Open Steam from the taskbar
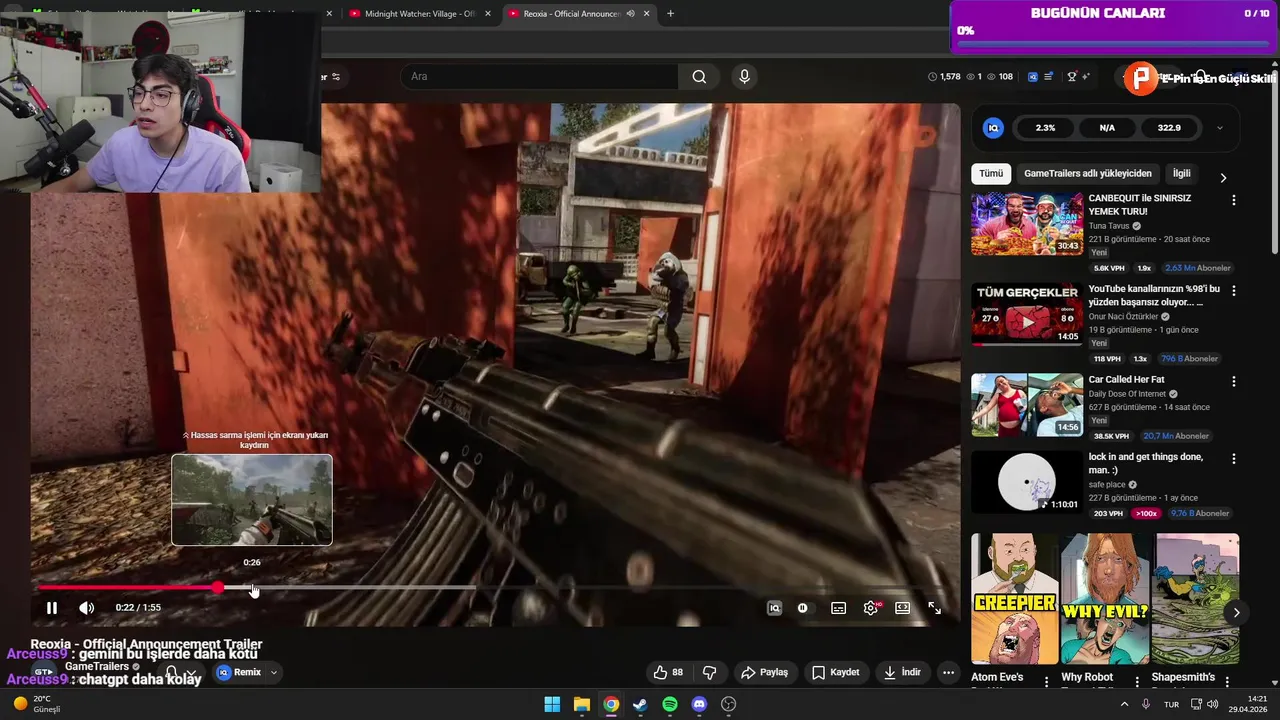 click(640, 704)
